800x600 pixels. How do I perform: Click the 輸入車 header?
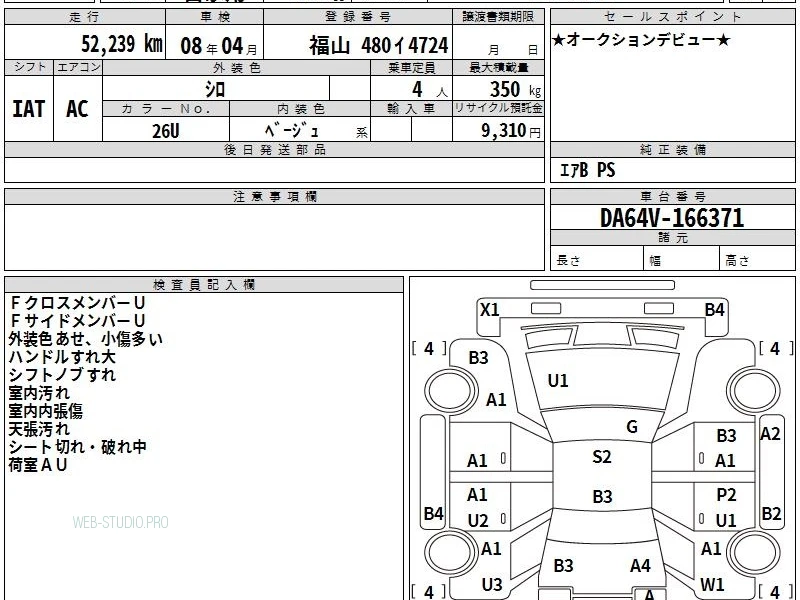click(x=411, y=109)
